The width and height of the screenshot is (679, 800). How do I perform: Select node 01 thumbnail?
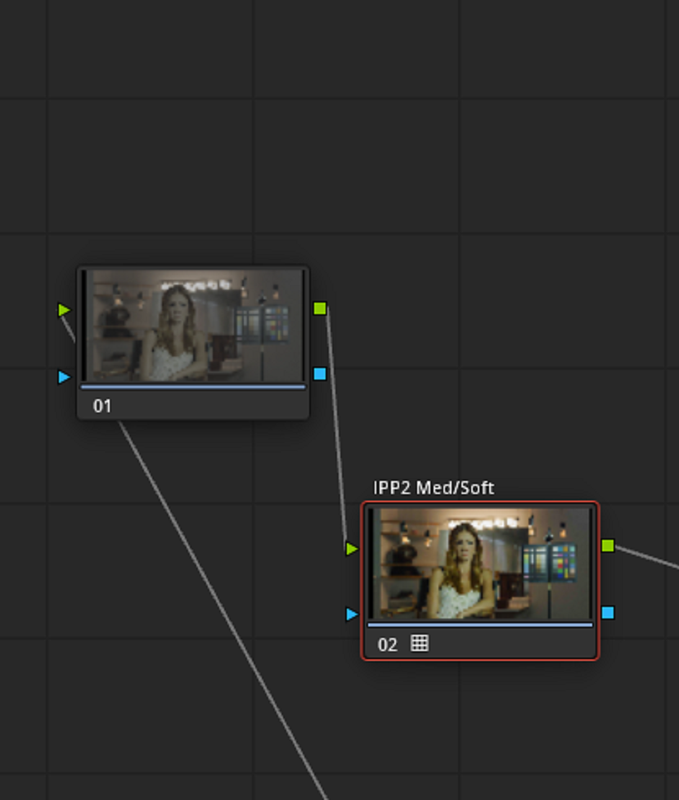click(x=193, y=326)
